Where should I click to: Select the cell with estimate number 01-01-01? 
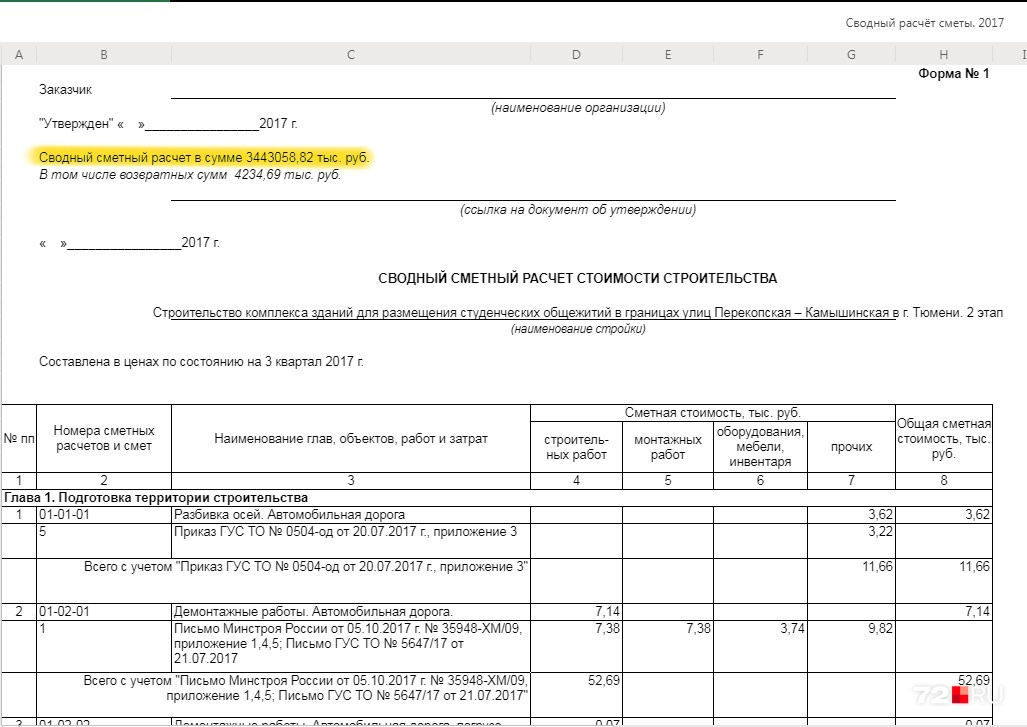pos(103,515)
